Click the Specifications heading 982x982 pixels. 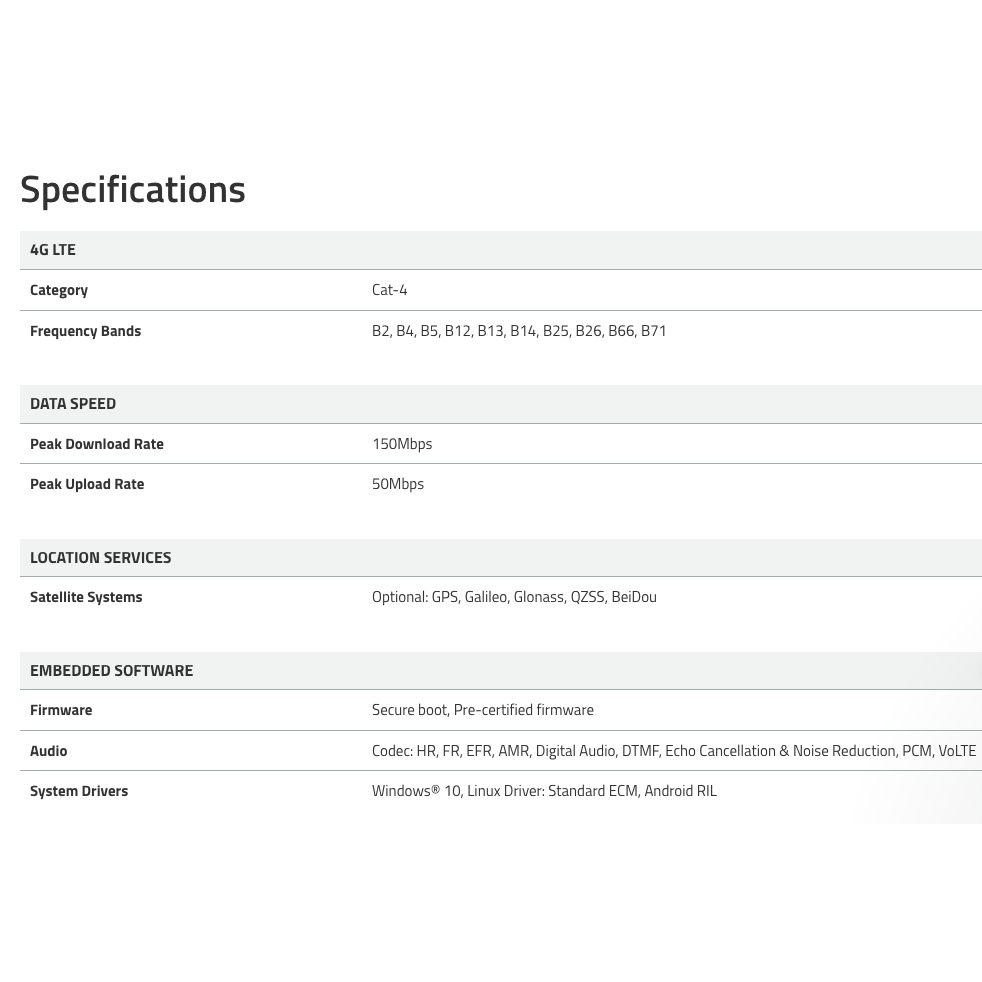(133, 189)
